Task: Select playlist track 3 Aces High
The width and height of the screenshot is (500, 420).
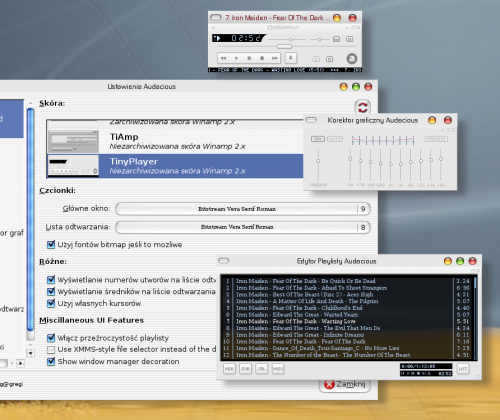Action: [347, 295]
